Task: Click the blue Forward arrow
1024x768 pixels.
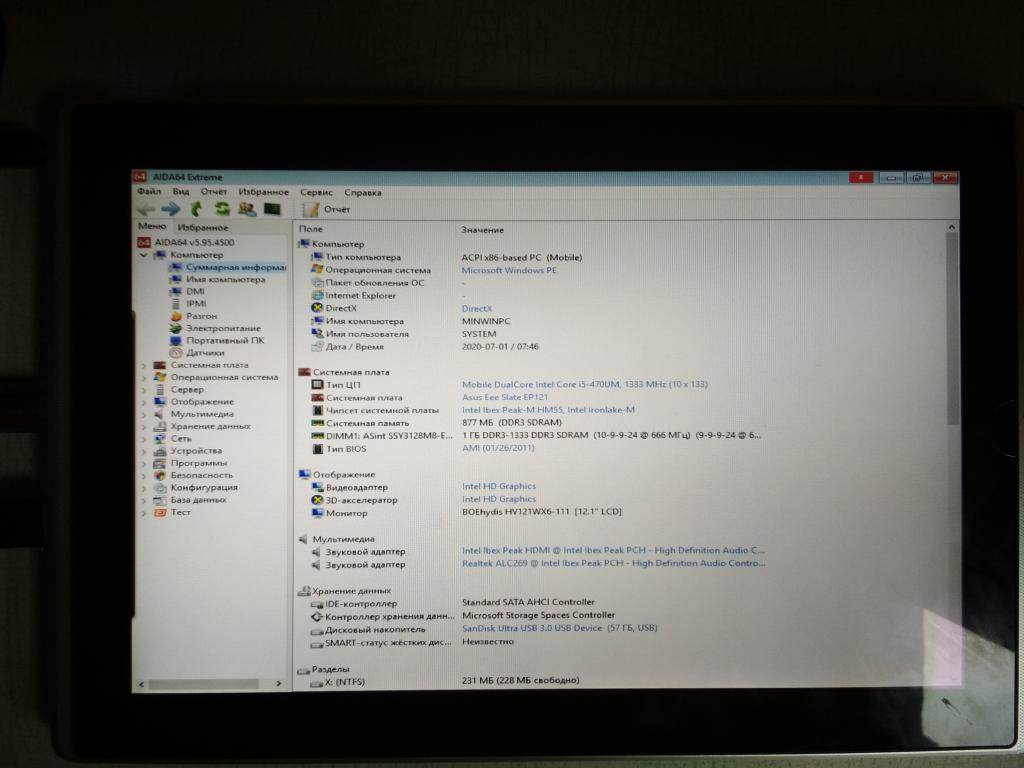Action: pos(171,209)
